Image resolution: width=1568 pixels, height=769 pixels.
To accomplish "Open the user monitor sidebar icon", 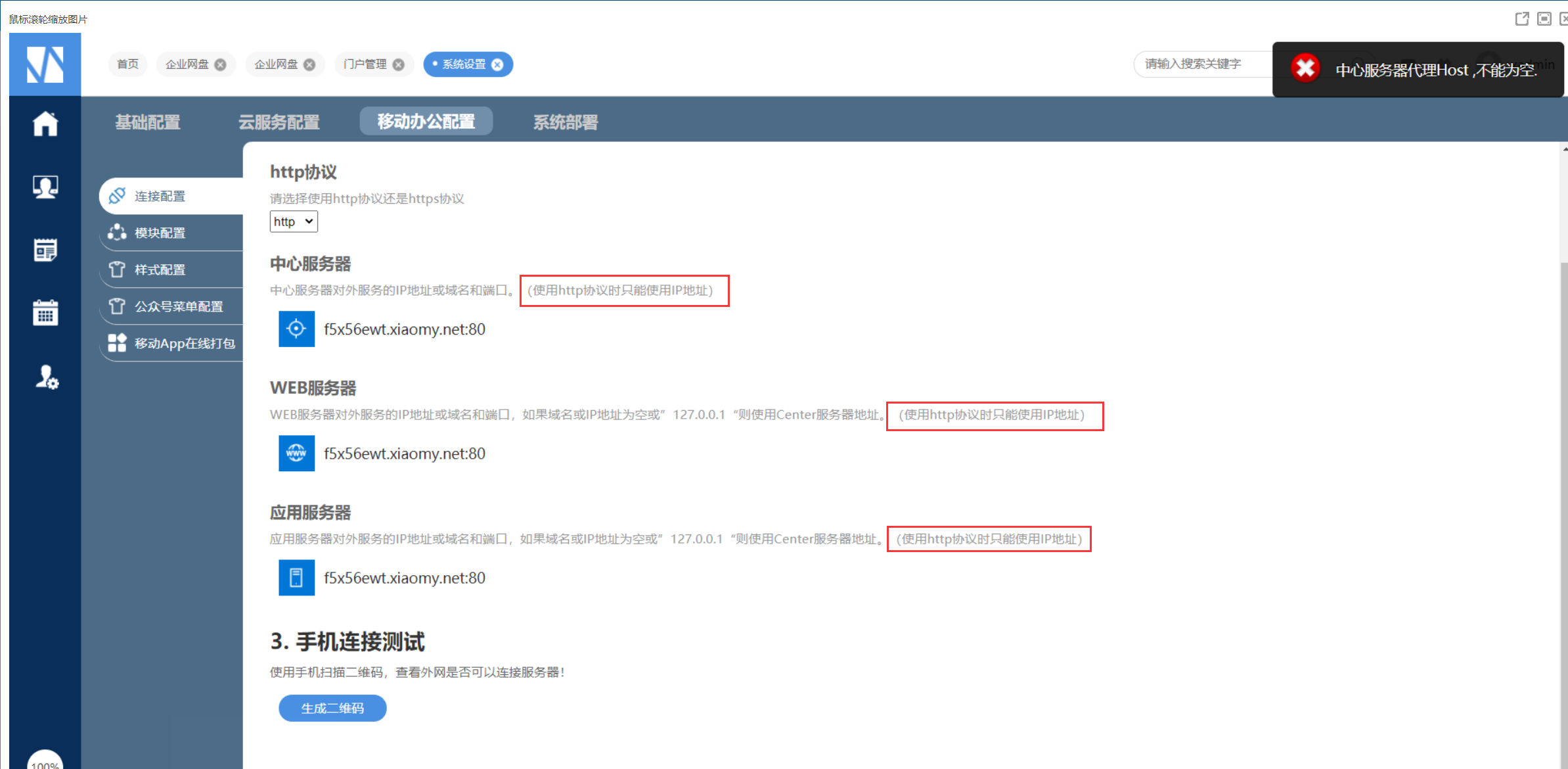I will (x=45, y=187).
